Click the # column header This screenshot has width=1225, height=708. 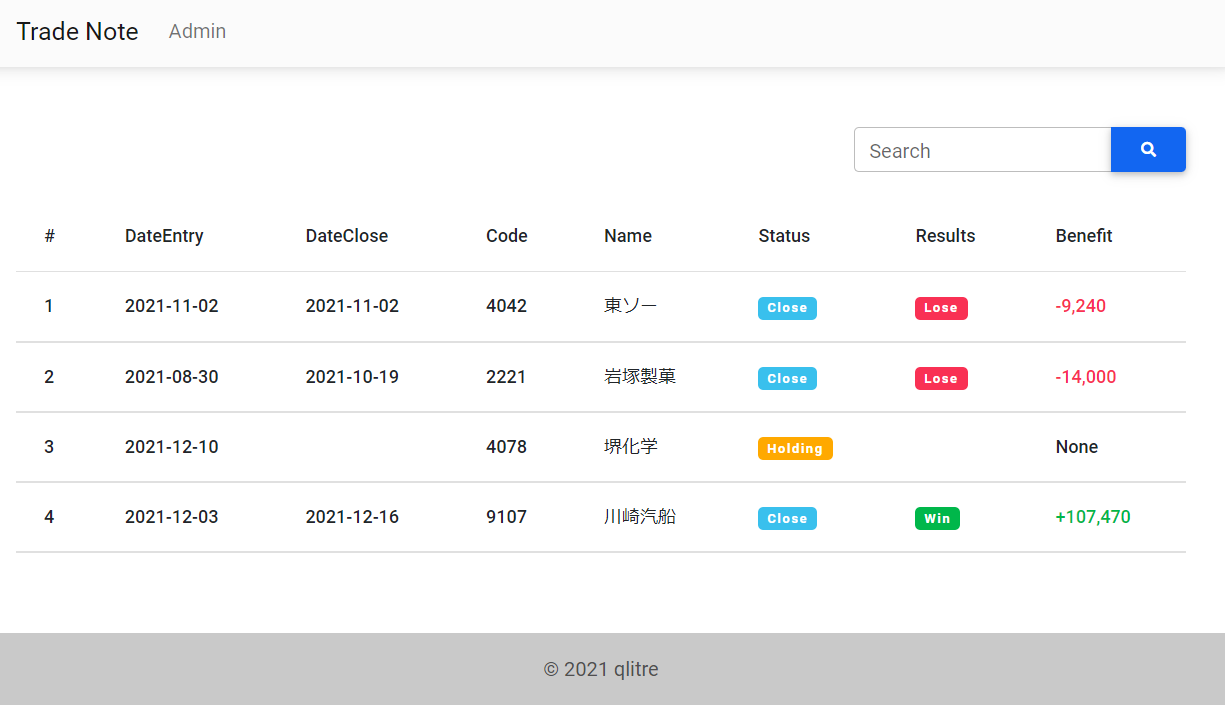(50, 236)
